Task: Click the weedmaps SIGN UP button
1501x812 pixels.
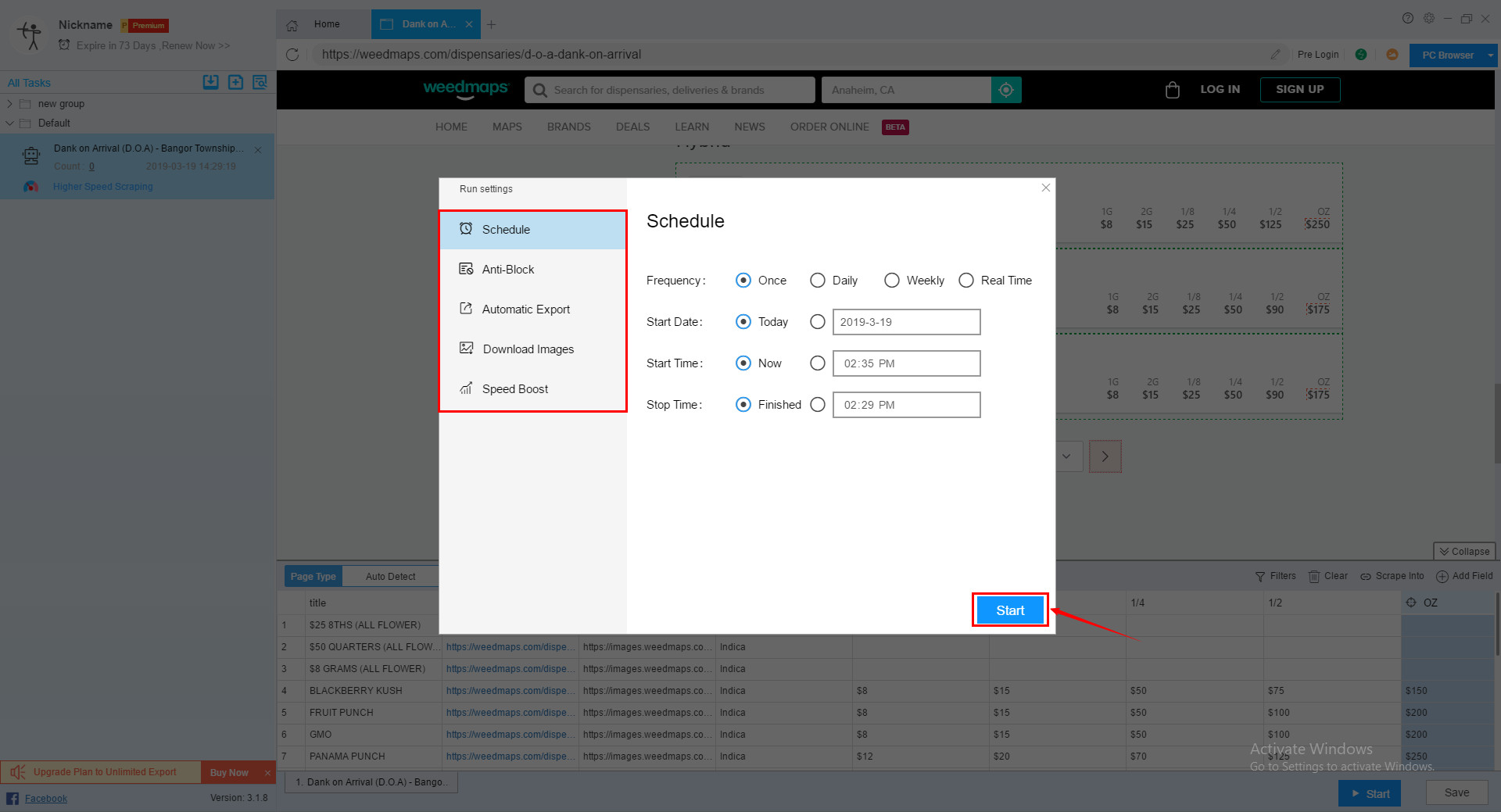Action: (1300, 90)
